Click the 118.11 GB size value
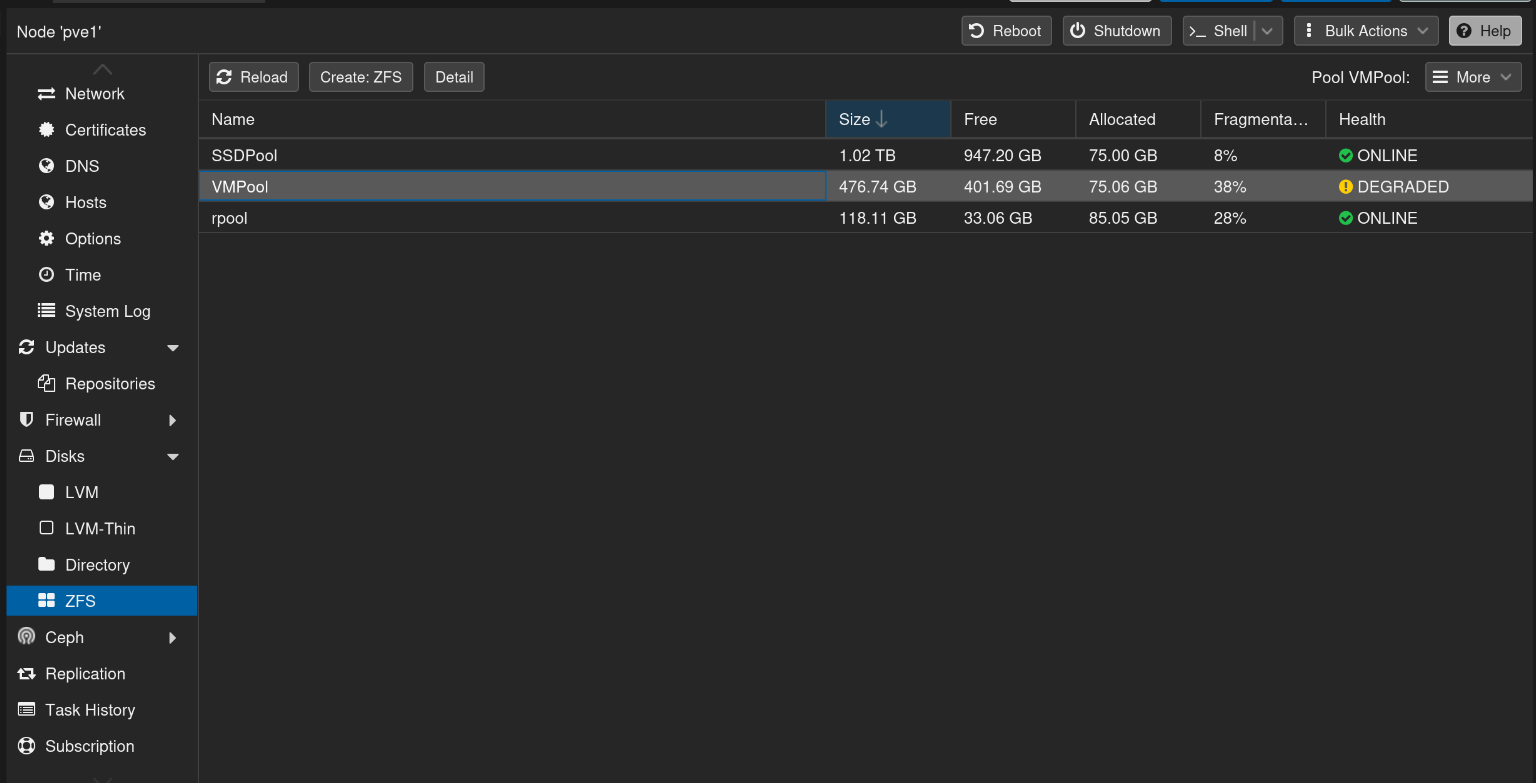The height and width of the screenshot is (783, 1536). pos(878,218)
